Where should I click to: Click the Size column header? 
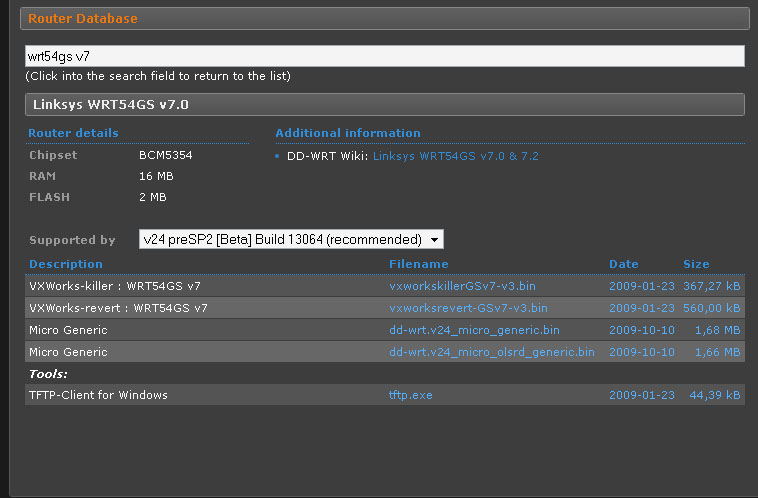[696, 264]
